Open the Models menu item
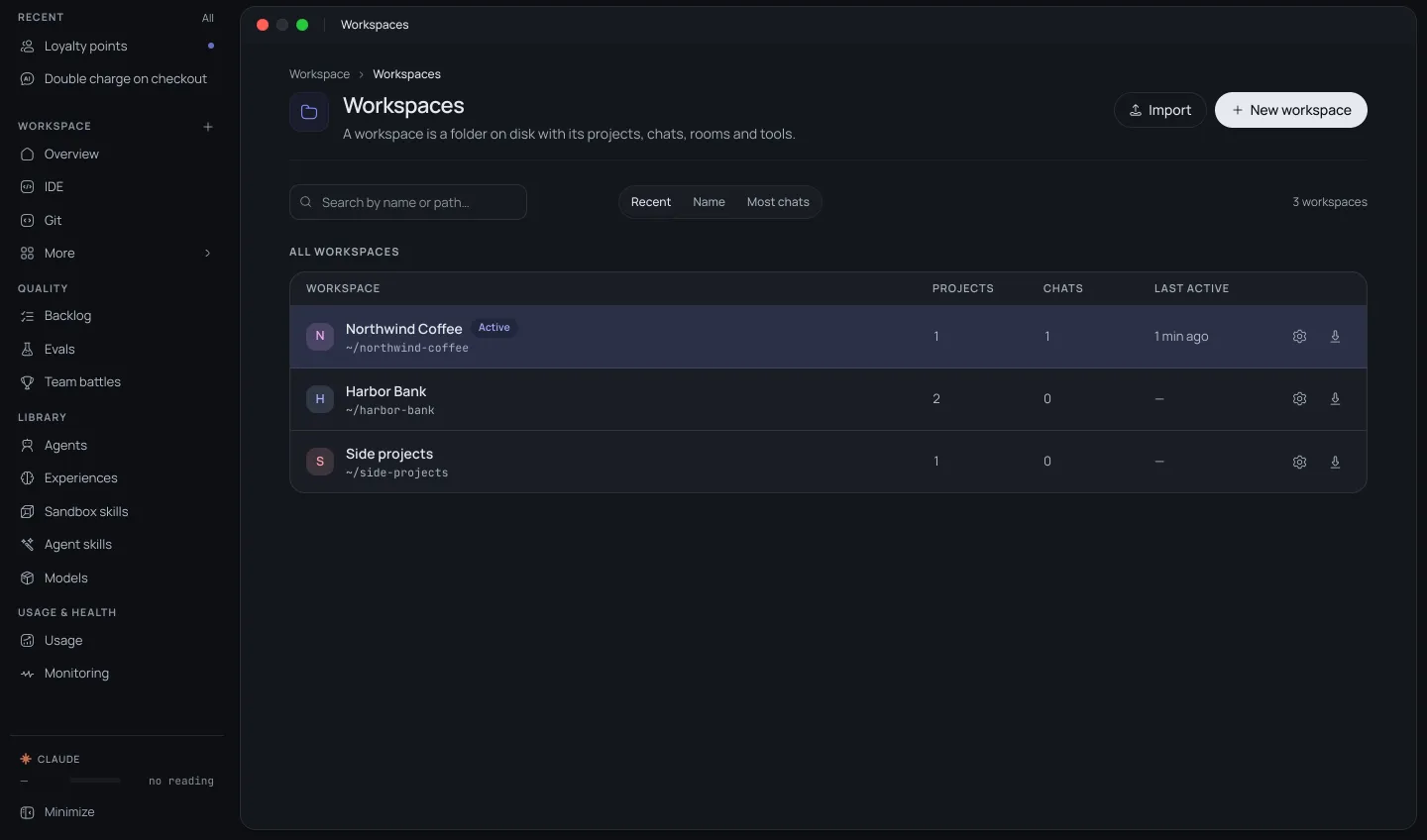The height and width of the screenshot is (840, 1427). (117, 577)
